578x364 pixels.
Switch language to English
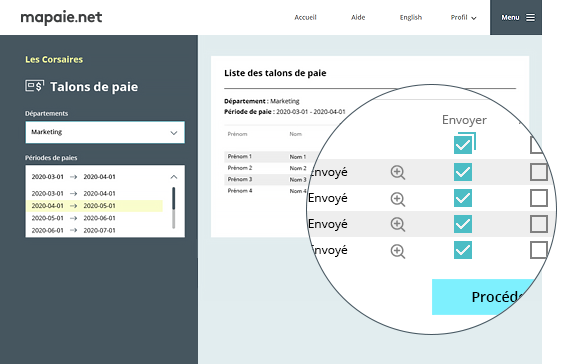click(x=411, y=17)
